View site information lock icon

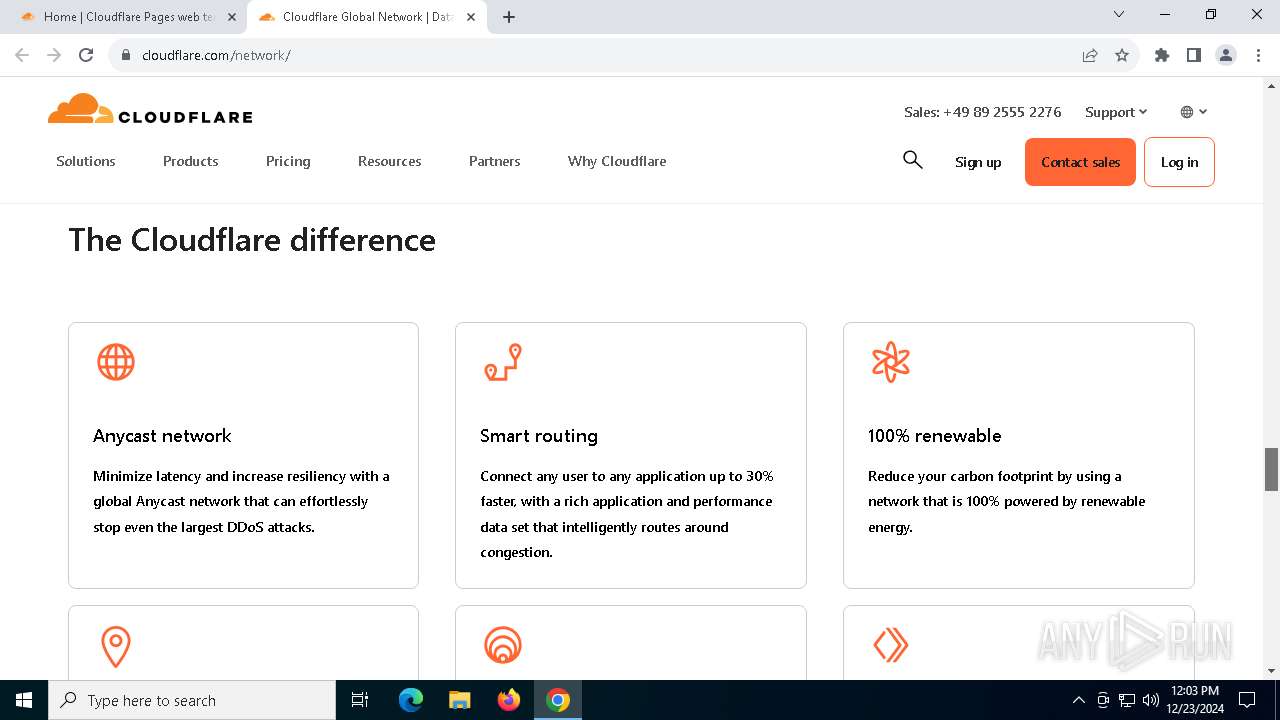pos(125,55)
